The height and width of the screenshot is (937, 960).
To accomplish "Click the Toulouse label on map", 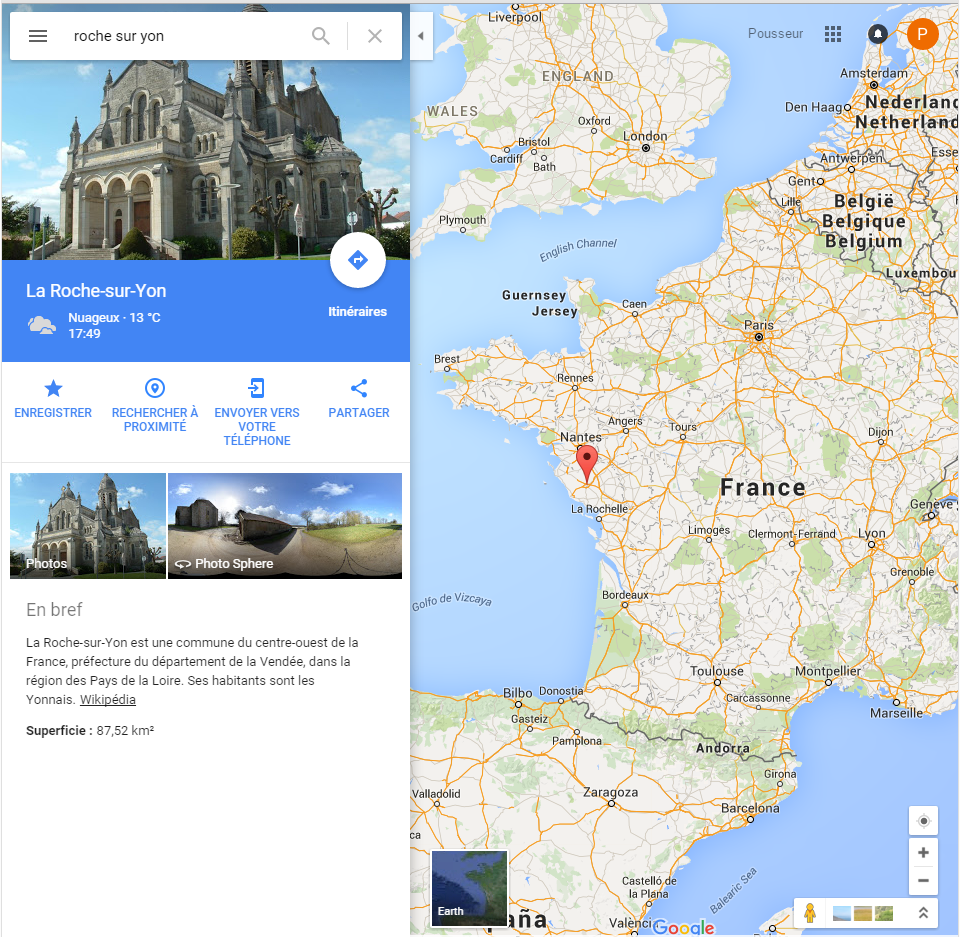I will [x=717, y=671].
